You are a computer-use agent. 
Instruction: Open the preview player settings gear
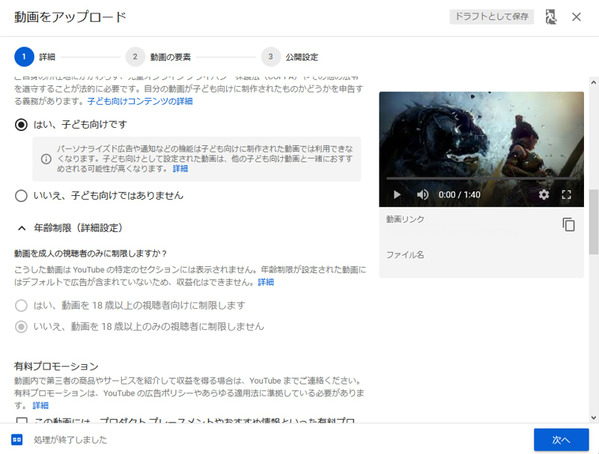(x=544, y=195)
